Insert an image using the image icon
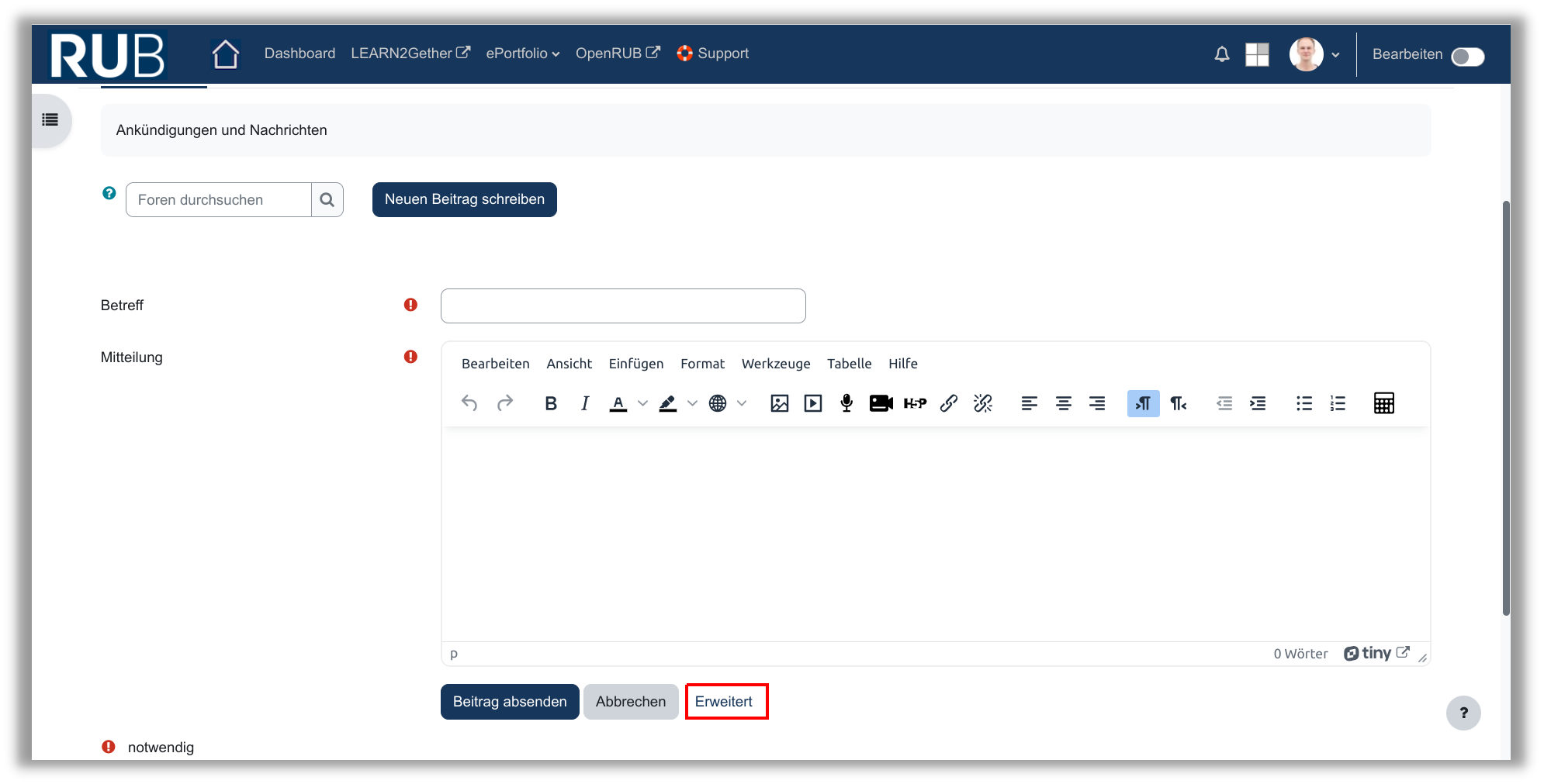1544x784 pixels. pyautogui.click(x=779, y=403)
